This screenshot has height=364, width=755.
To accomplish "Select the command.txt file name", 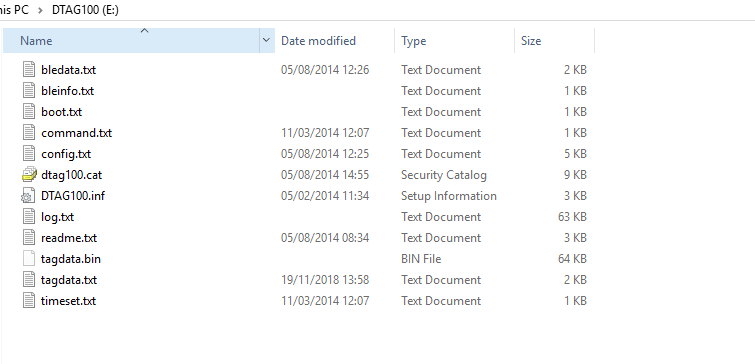I will [x=77, y=133].
